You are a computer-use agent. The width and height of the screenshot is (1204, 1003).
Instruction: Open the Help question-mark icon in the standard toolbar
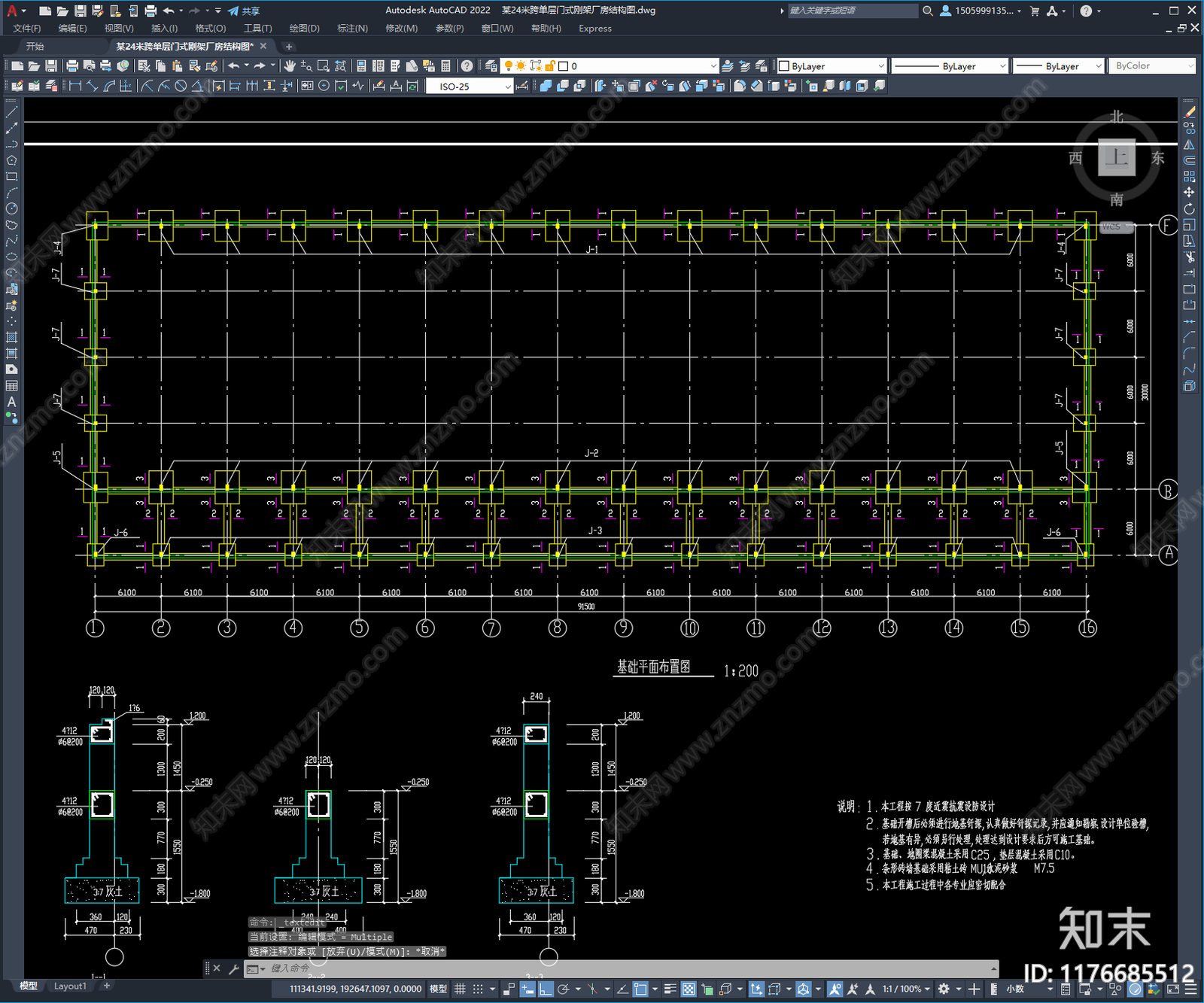tap(467, 66)
